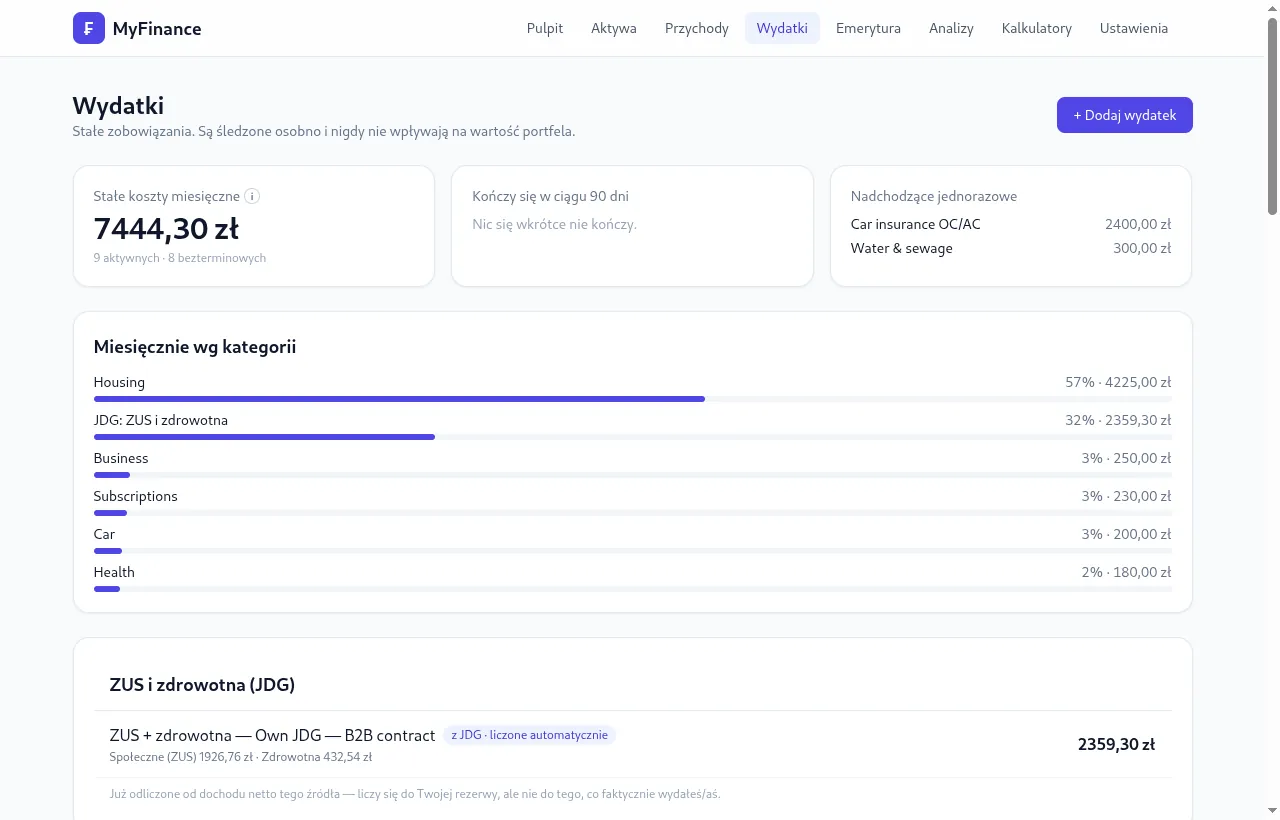Switch to the Przychody tab

(x=697, y=28)
